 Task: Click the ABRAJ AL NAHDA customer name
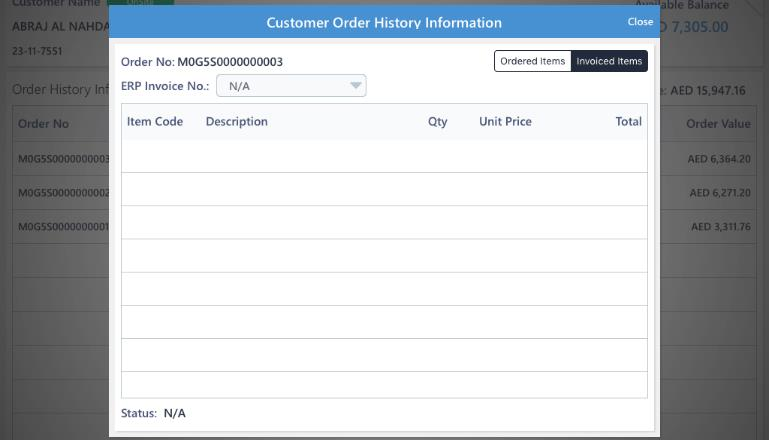click(x=60, y=26)
